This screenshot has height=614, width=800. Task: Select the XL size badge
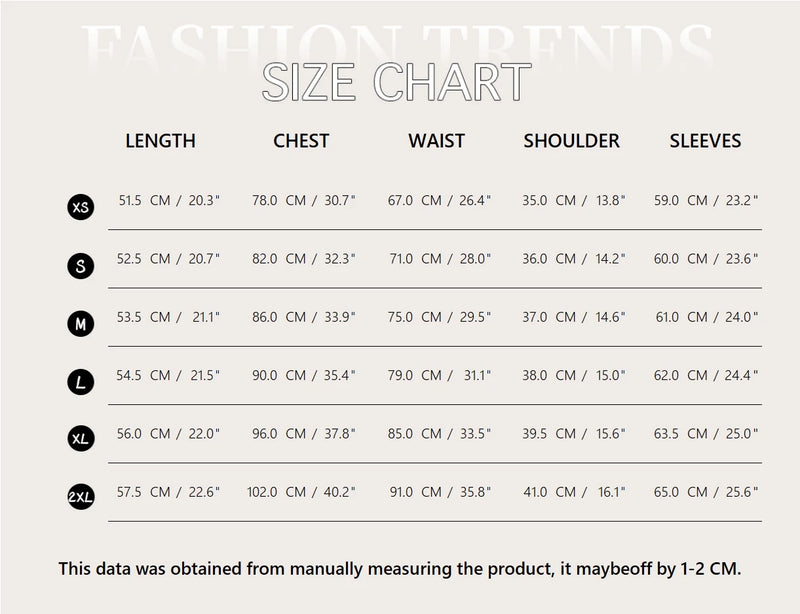point(81,439)
